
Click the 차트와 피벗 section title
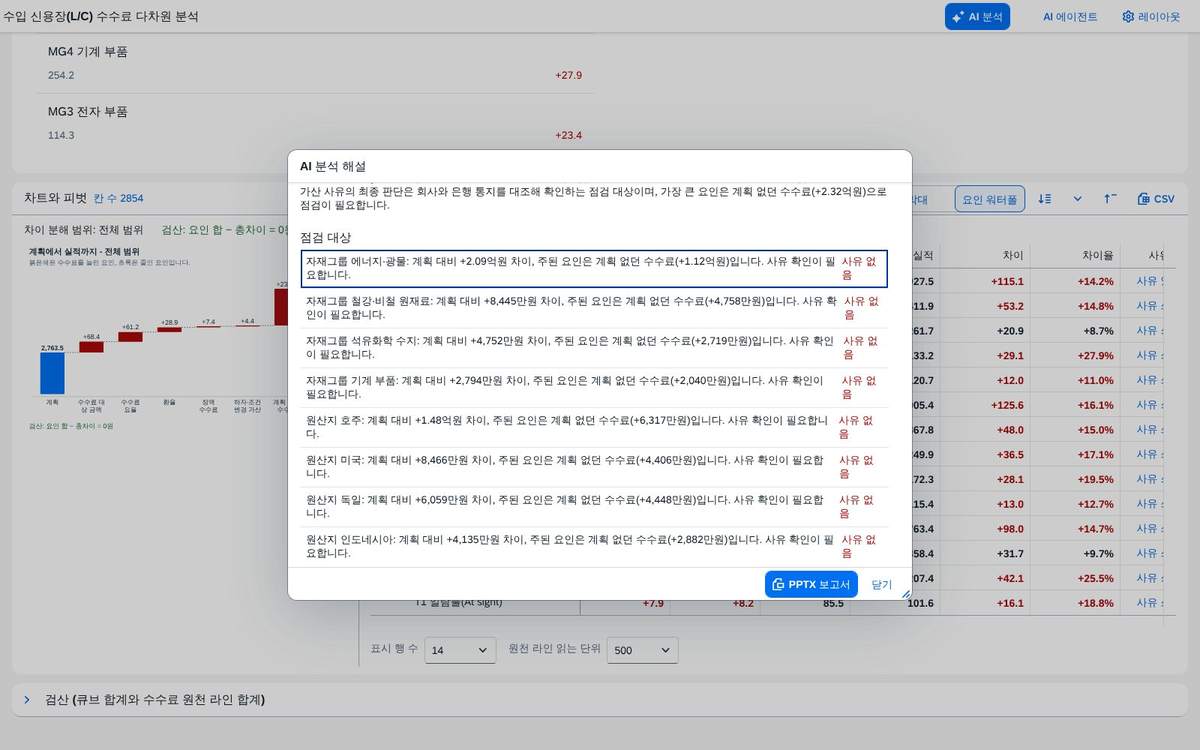tap(55, 198)
